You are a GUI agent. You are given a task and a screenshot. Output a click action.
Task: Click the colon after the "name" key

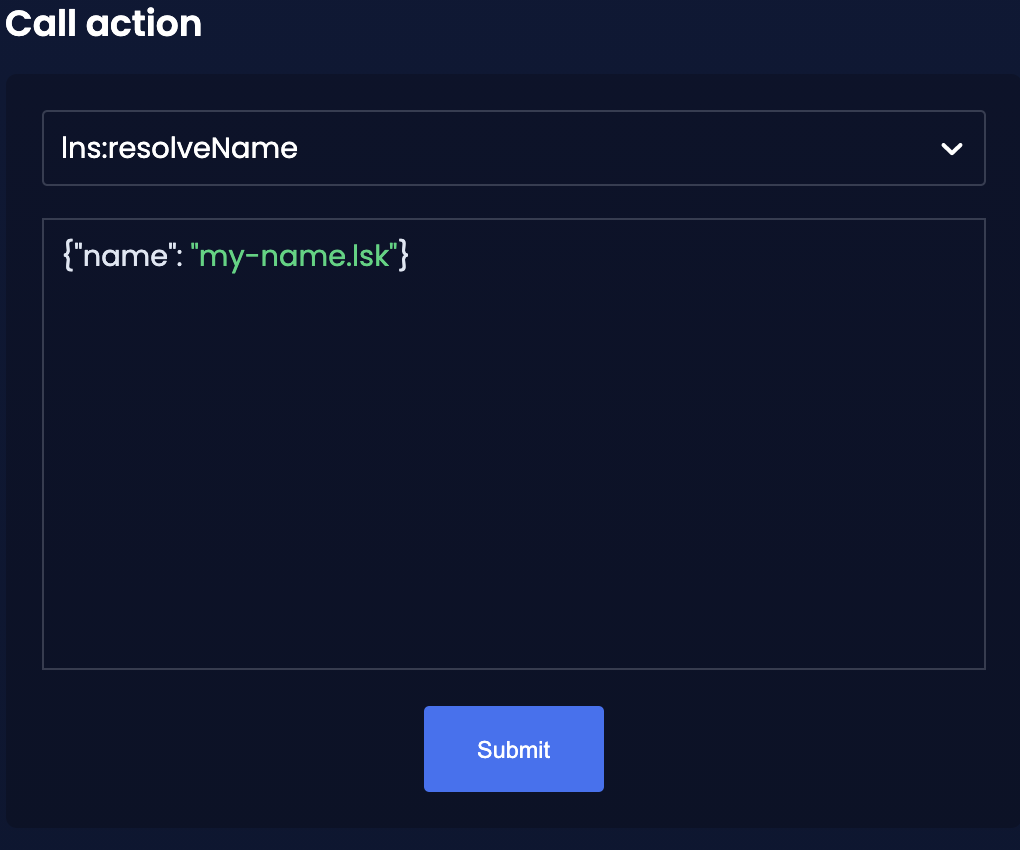(x=179, y=258)
